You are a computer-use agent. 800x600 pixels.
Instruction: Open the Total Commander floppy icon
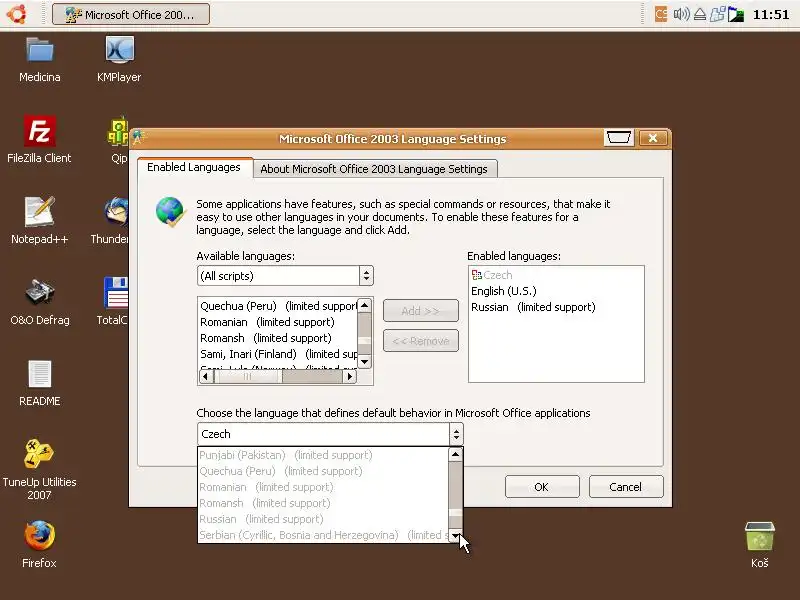pyautogui.click(x=116, y=293)
